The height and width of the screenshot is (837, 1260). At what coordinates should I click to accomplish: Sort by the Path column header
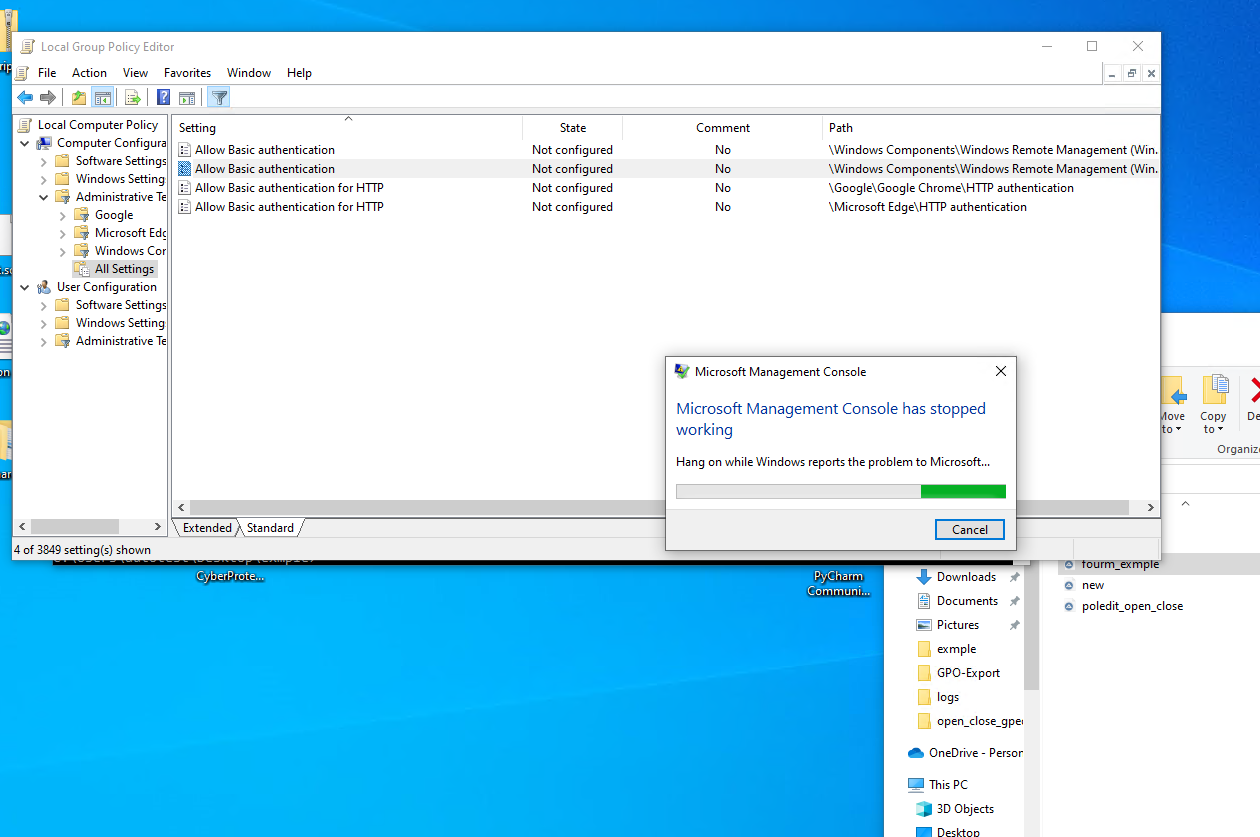991,128
